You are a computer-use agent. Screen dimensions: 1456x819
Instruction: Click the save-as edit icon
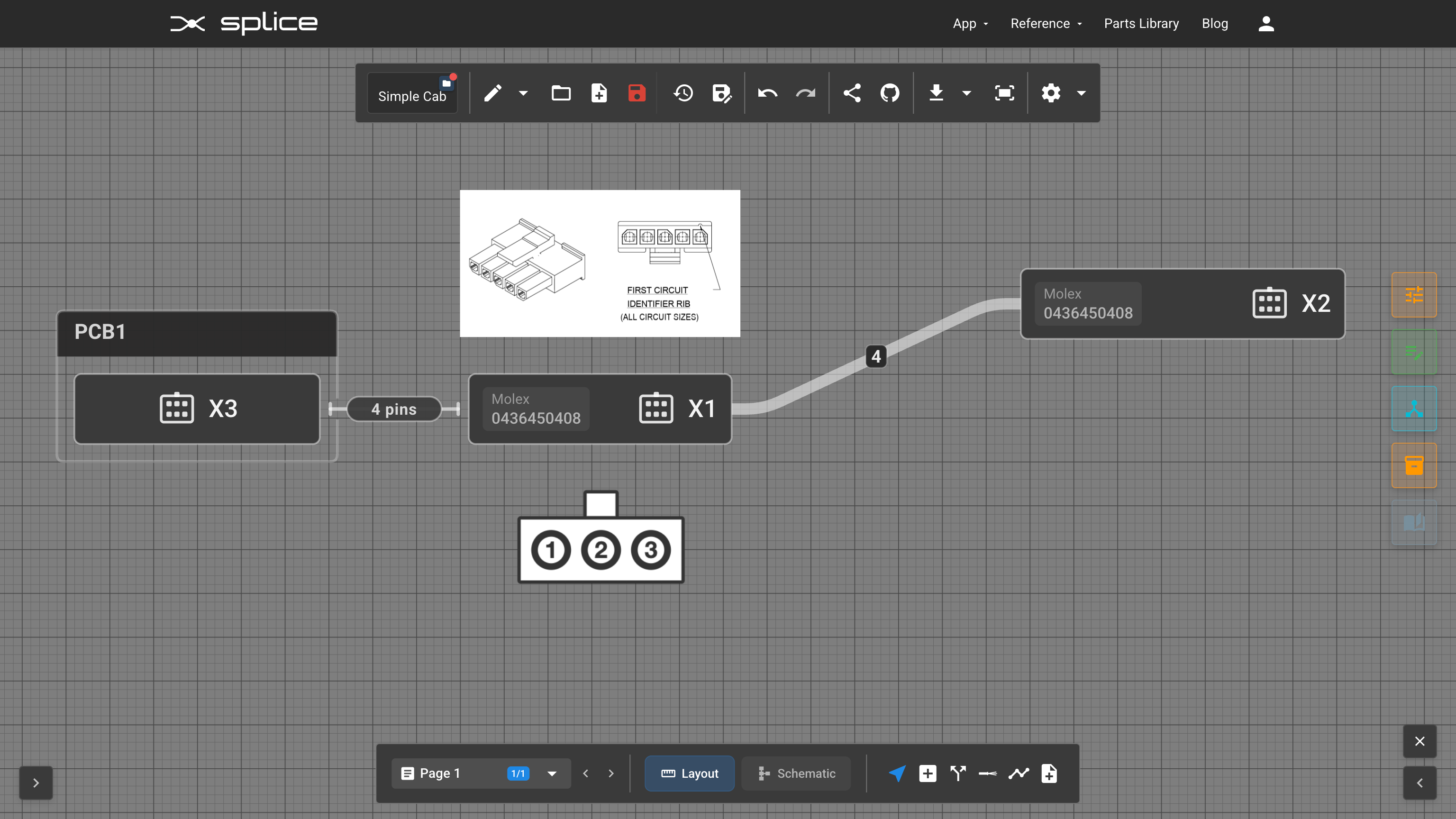(x=722, y=93)
